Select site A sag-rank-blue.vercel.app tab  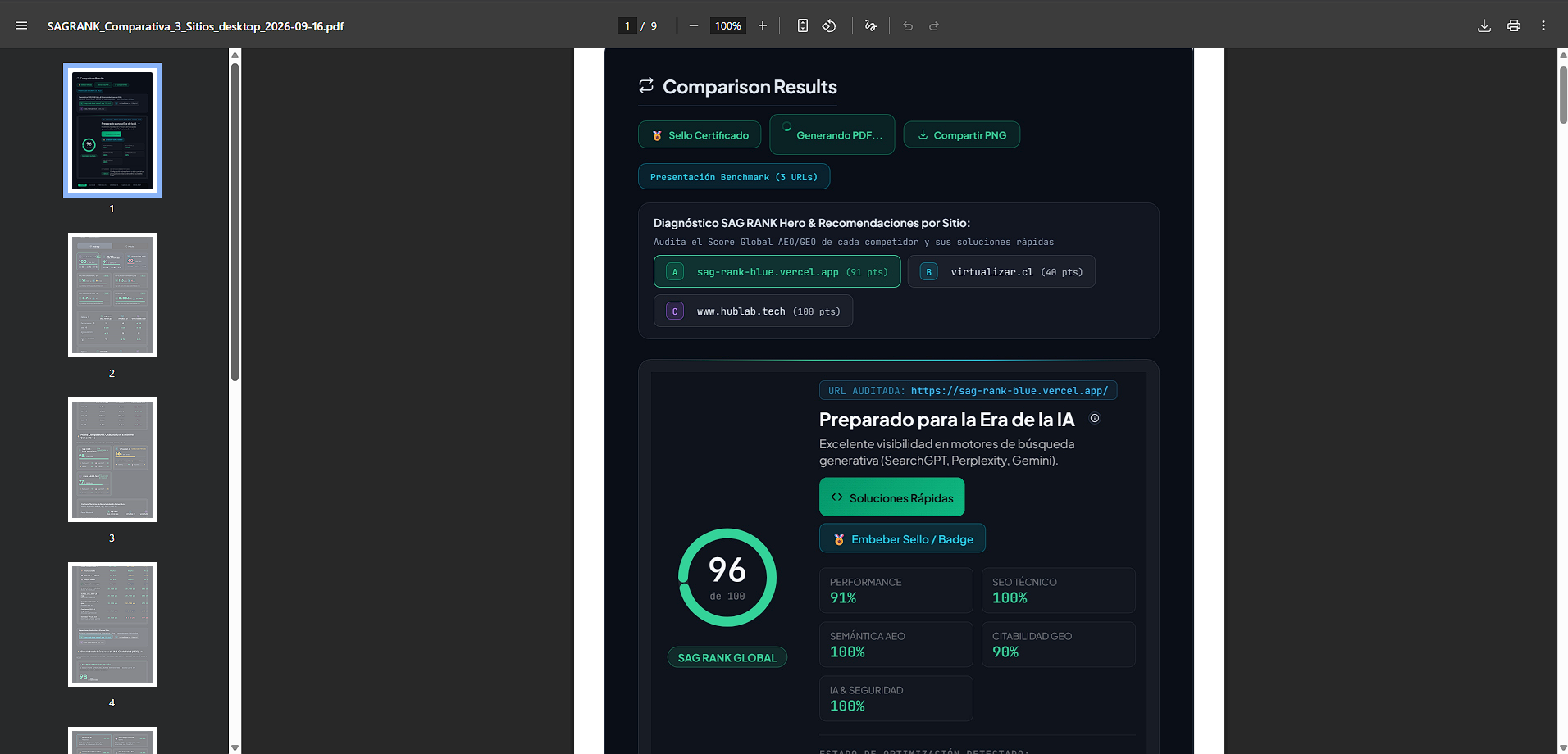(777, 272)
